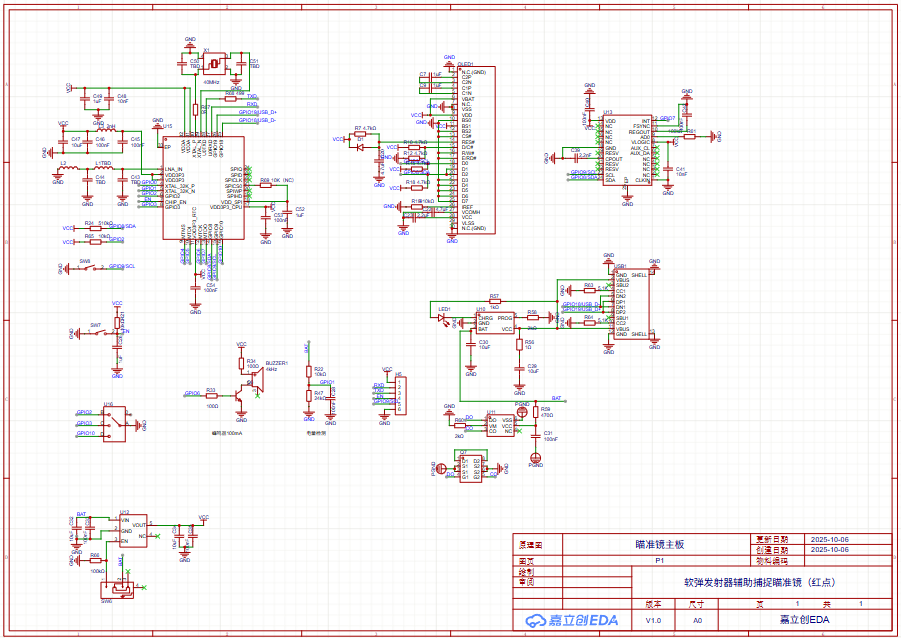This screenshot has height=638, width=901.
Task: Click the D1 diode near R7
Action: point(360,147)
